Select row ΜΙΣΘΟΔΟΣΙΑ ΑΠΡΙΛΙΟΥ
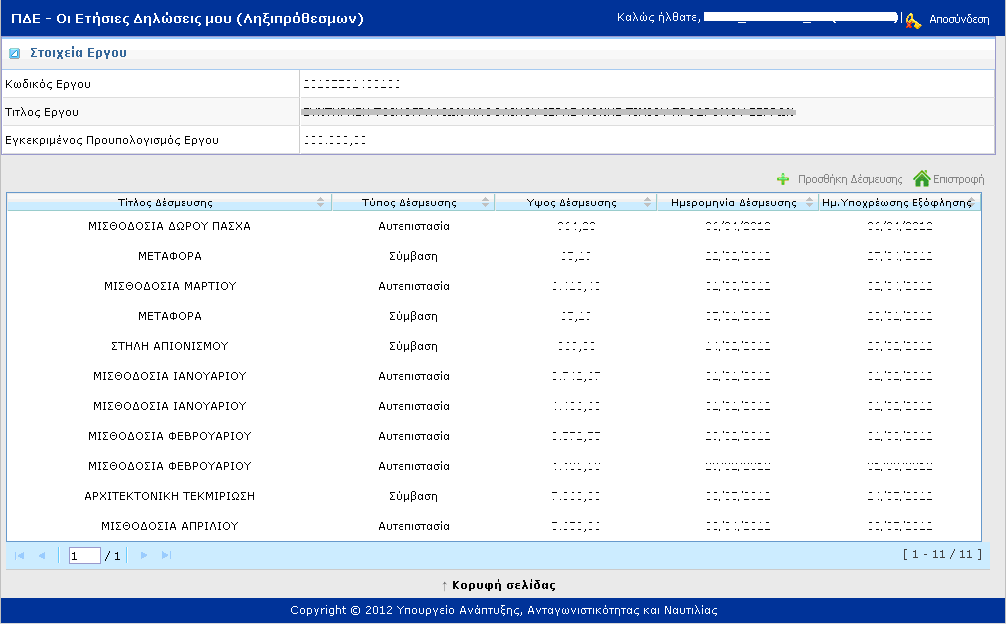 494,526
